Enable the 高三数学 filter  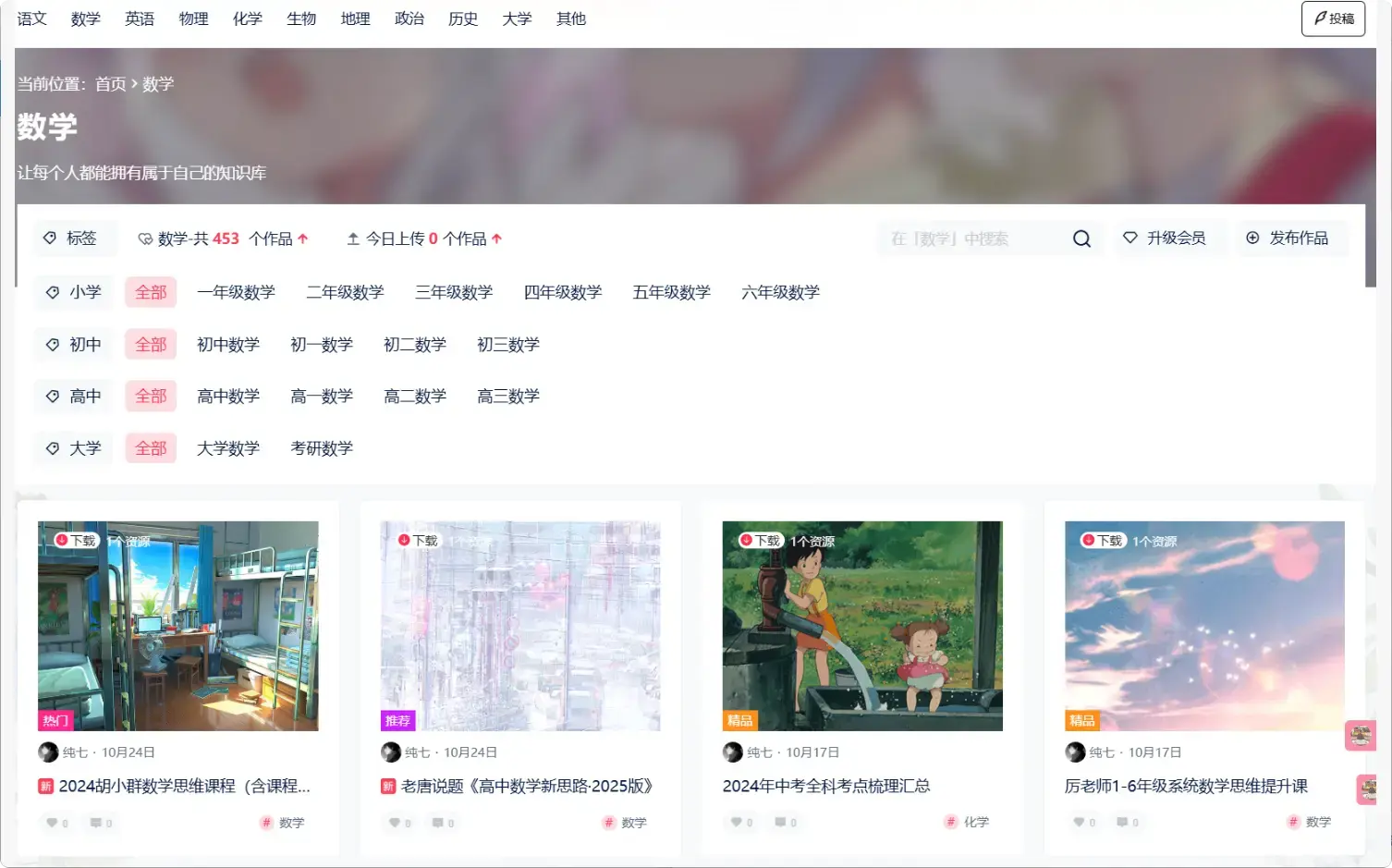click(x=507, y=396)
